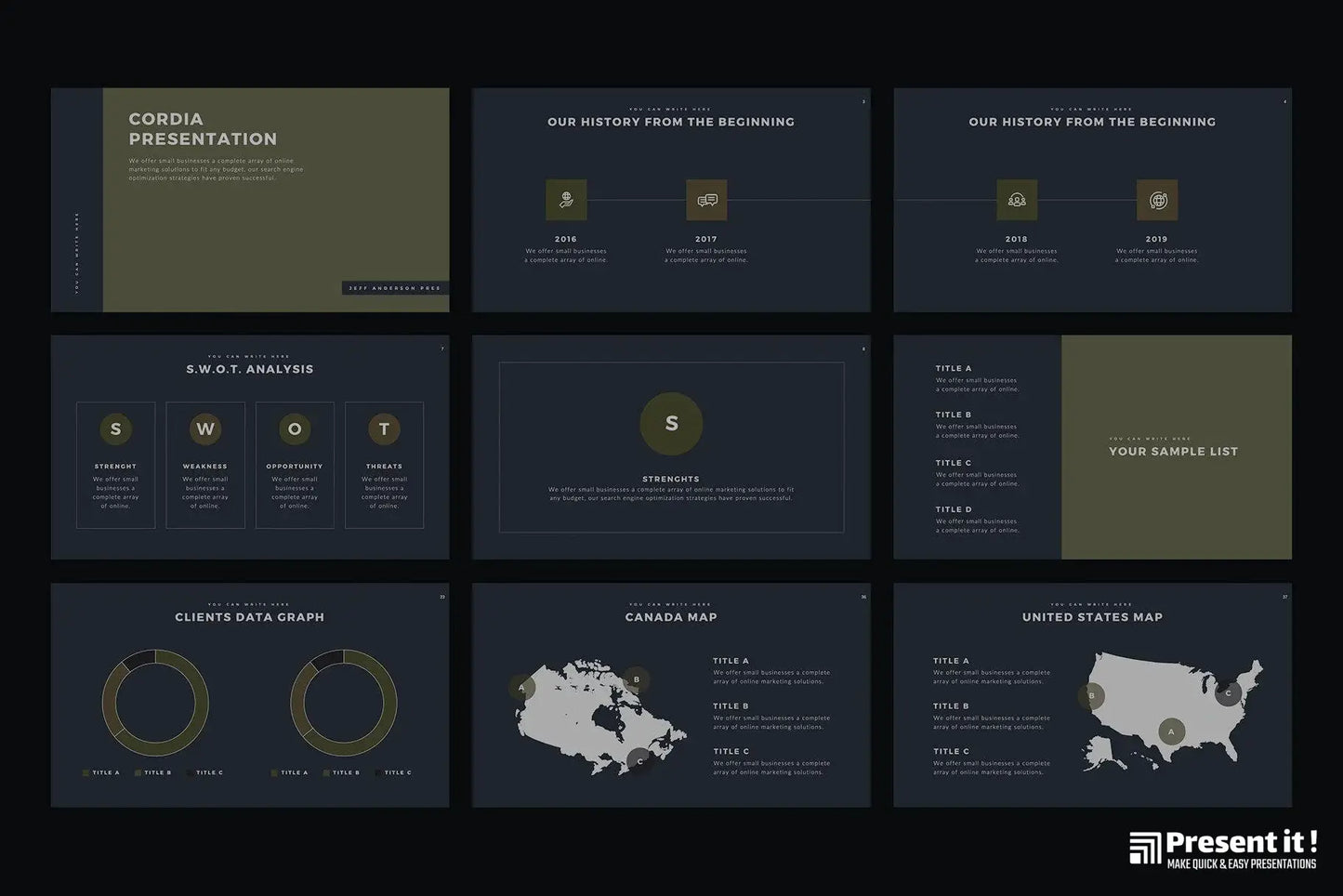This screenshot has height=896, width=1343.
Task: Open the Cordia Presentation title slide
Action: 203,129
